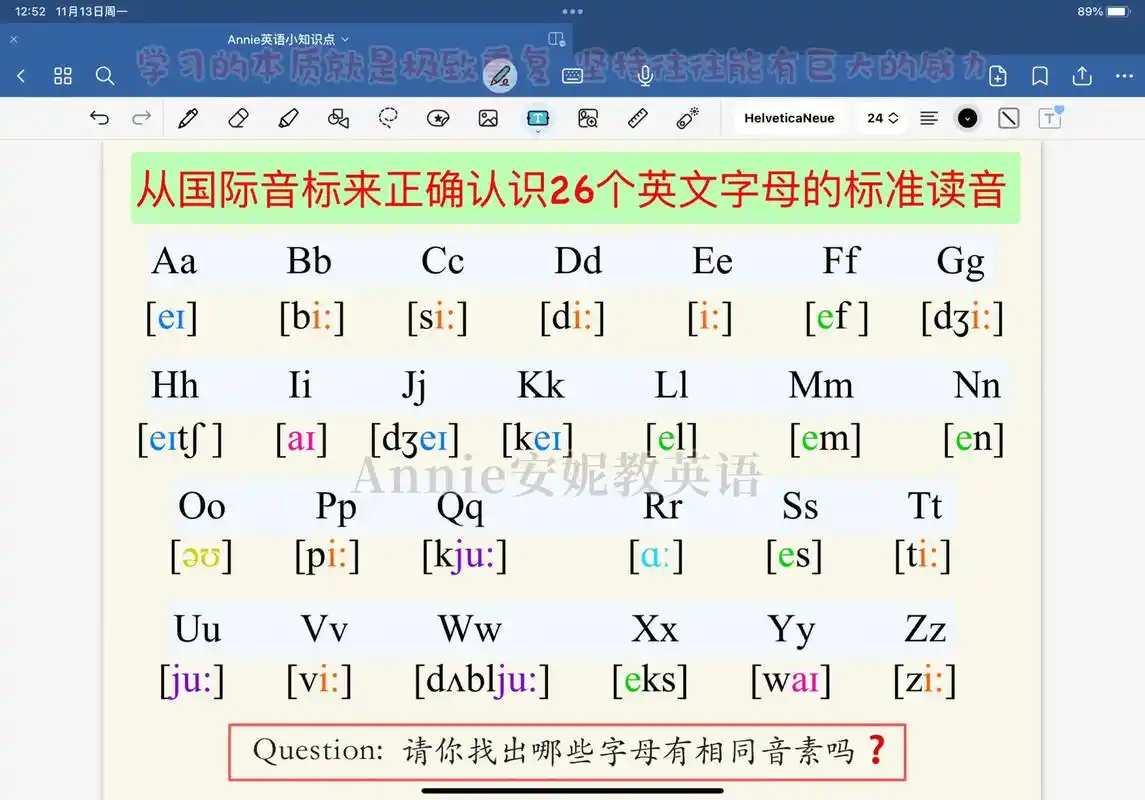
Task: Start audio recording with the microphone
Action: click(x=645, y=75)
